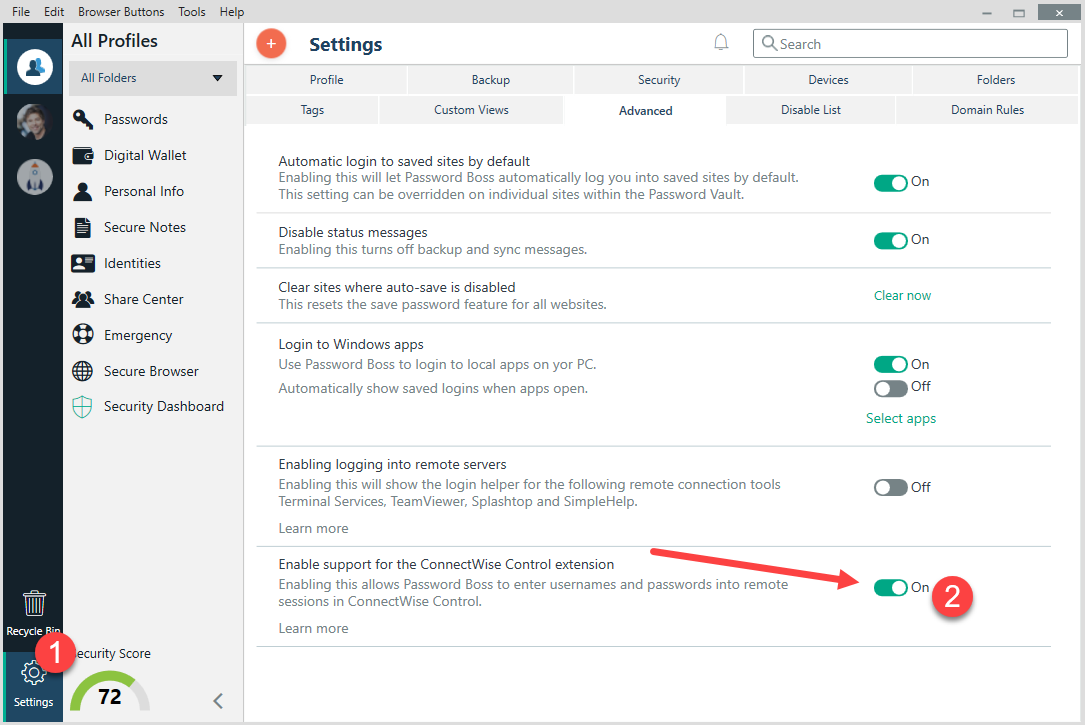
Task: Open the Digital Wallet icon
Action: [83, 155]
